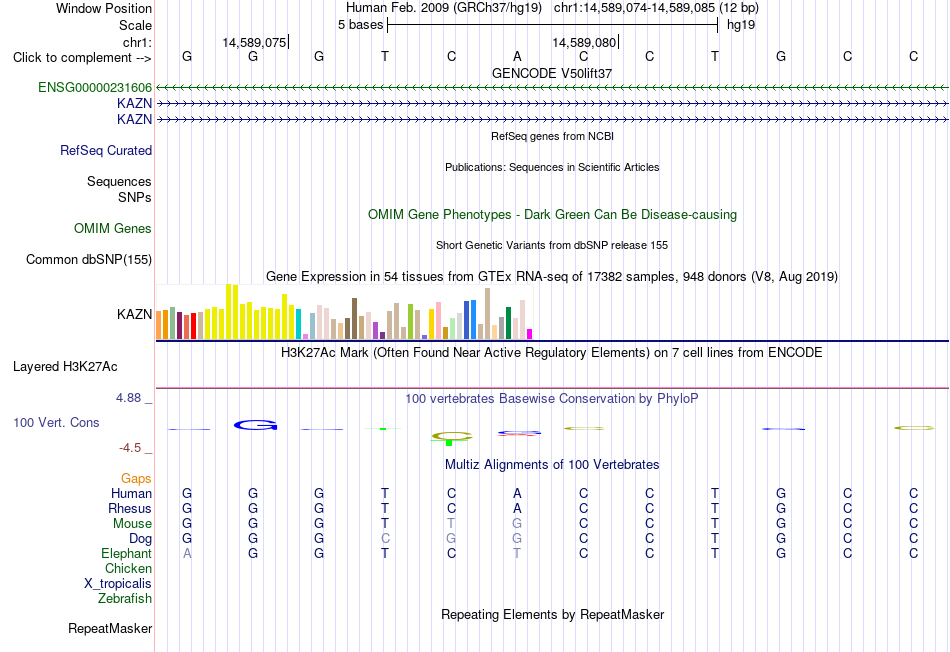The height and width of the screenshot is (652, 950).
Task: Click the large blue G conservation logo
Action: (256, 425)
